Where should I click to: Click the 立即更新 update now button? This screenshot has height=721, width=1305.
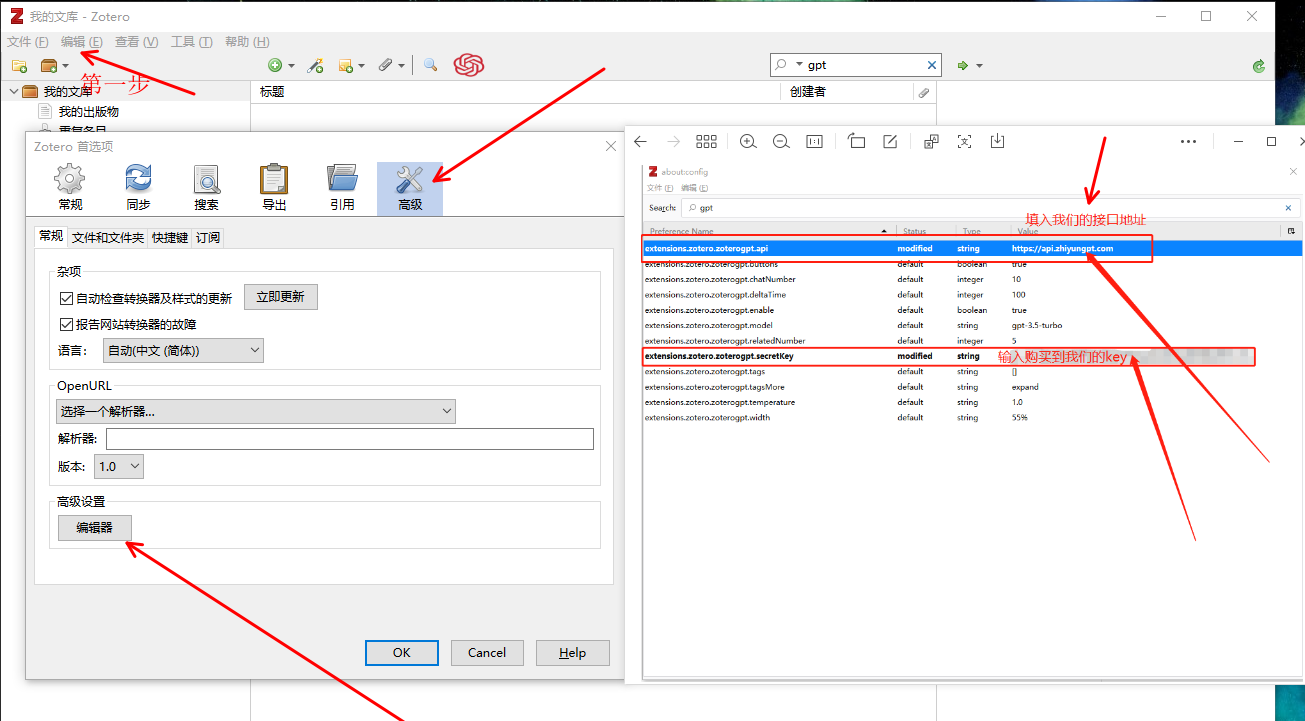pos(281,297)
